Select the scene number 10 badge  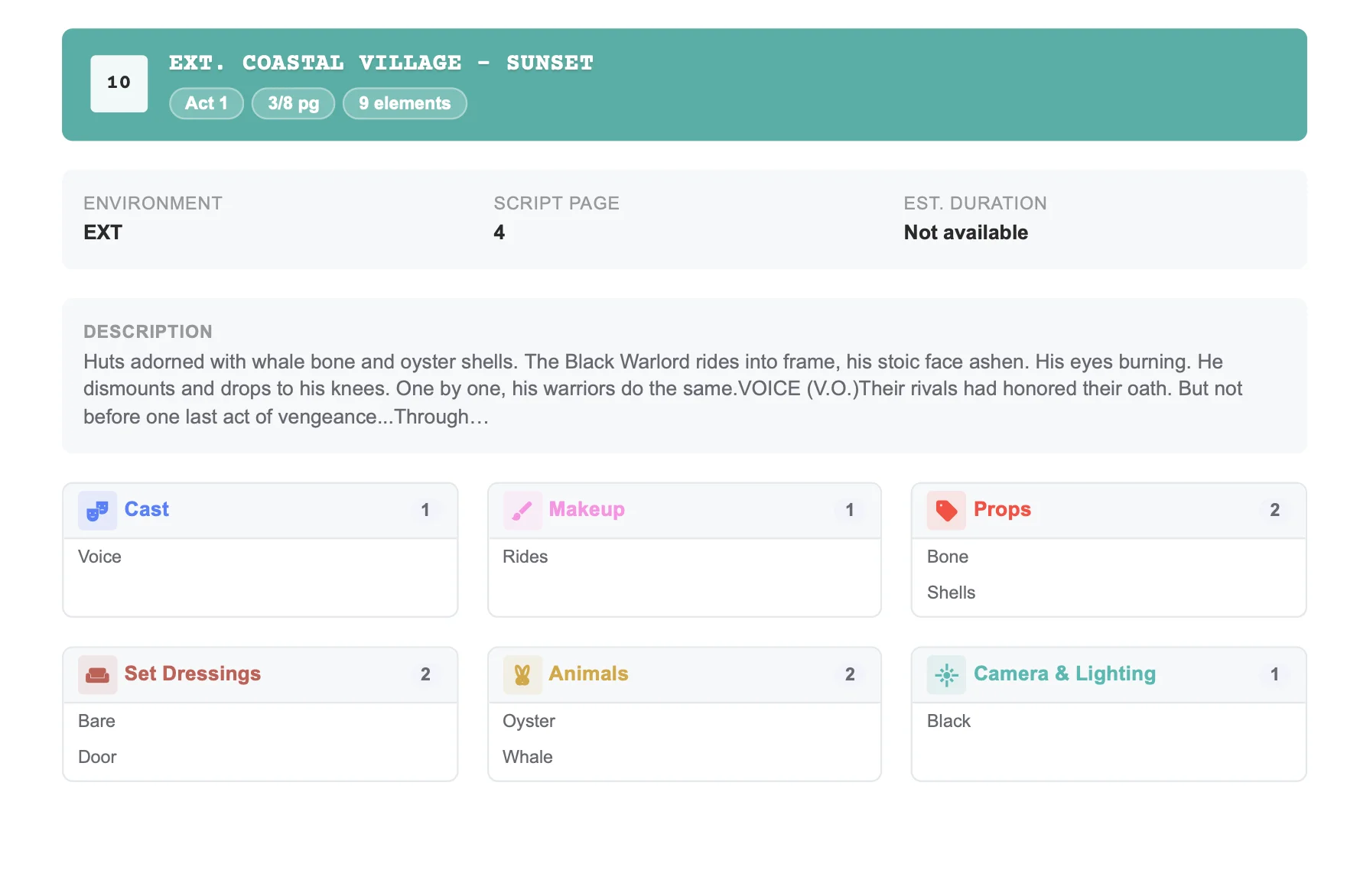click(x=119, y=83)
